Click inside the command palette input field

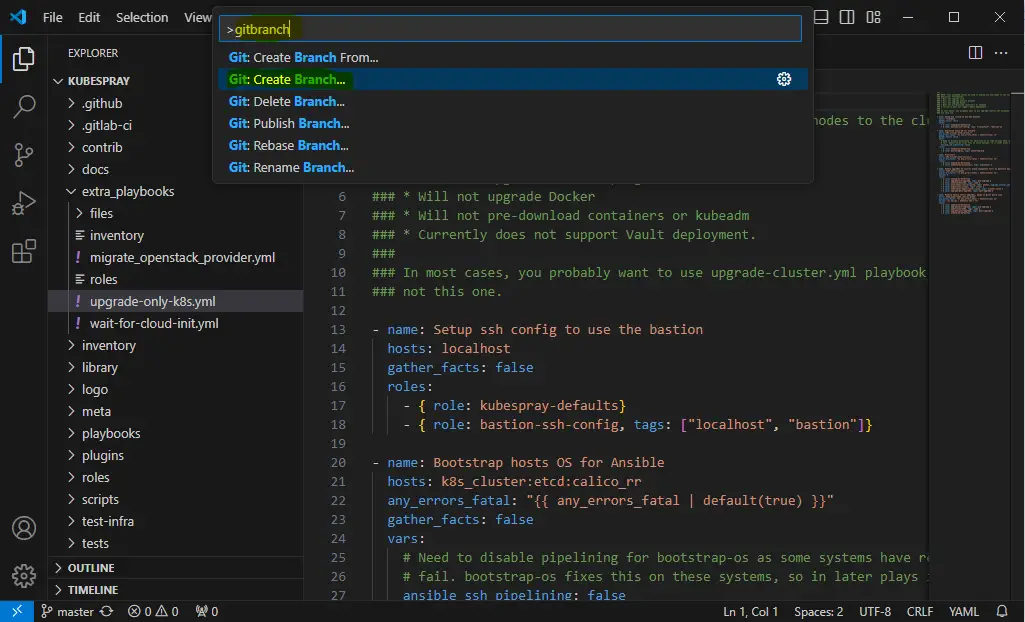click(510, 28)
